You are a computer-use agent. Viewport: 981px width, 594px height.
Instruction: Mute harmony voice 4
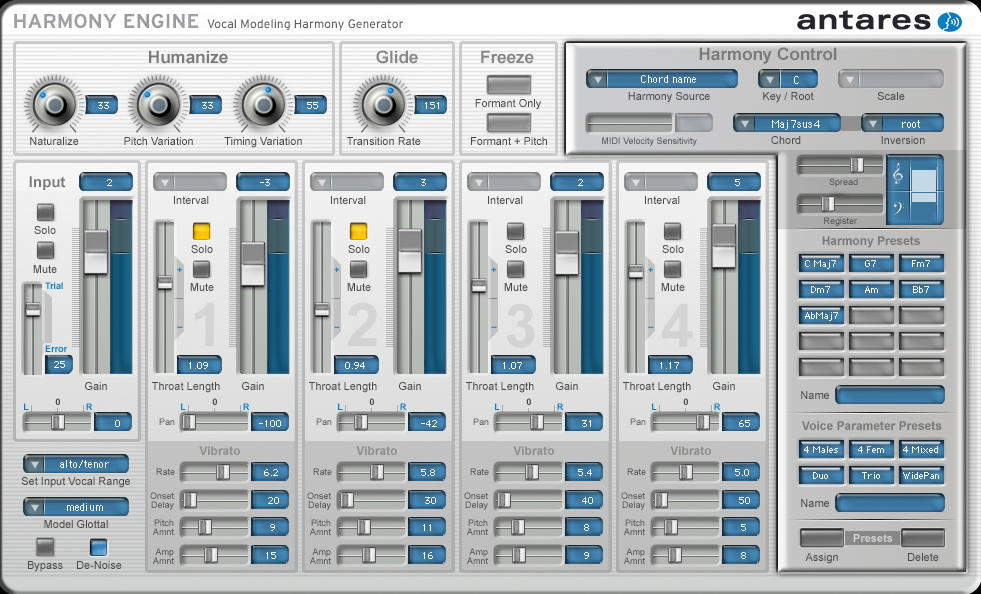[x=673, y=270]
